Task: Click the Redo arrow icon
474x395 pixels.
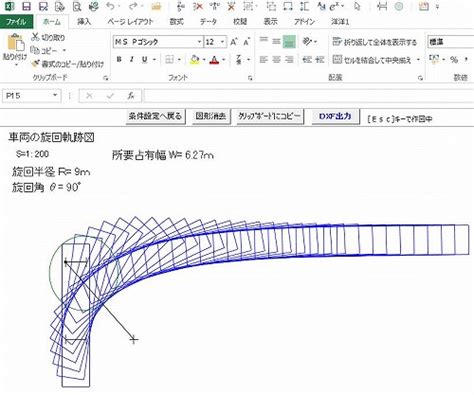Action: point(133,6)
